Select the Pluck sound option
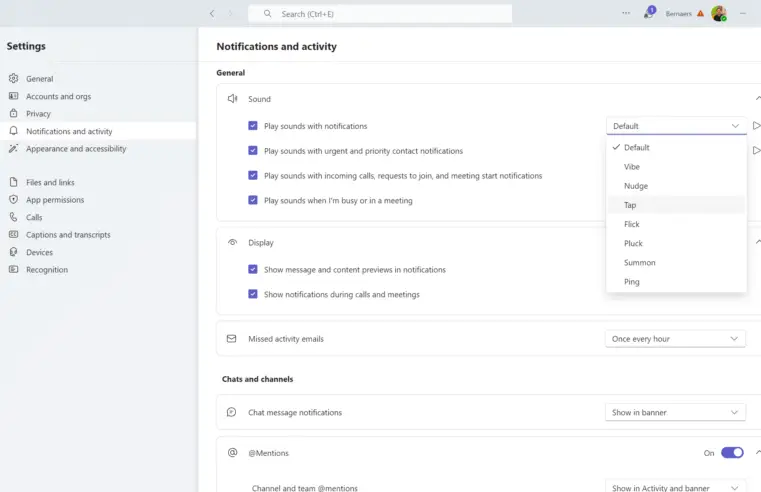761x492 pixels. coord(677,243)
